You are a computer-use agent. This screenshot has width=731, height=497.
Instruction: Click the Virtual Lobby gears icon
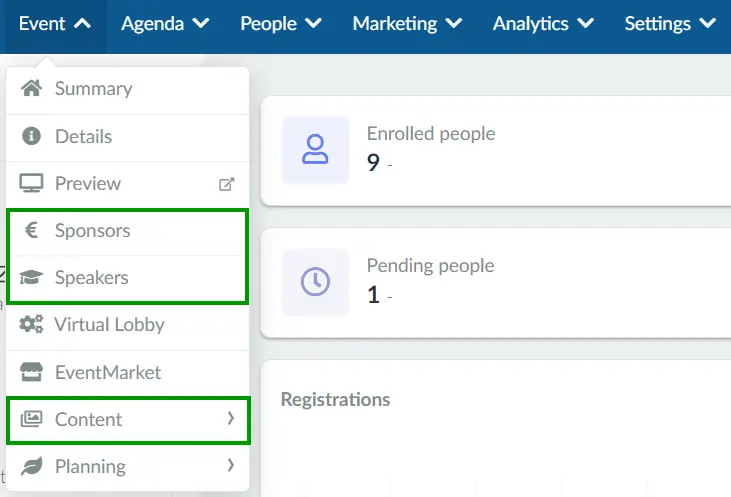(x=31, y=324)
